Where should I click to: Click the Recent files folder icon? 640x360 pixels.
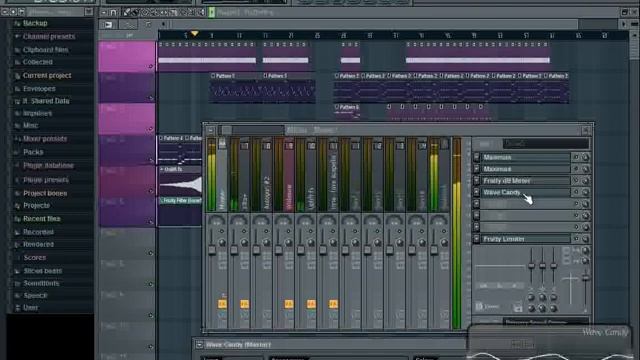(17, 219)
